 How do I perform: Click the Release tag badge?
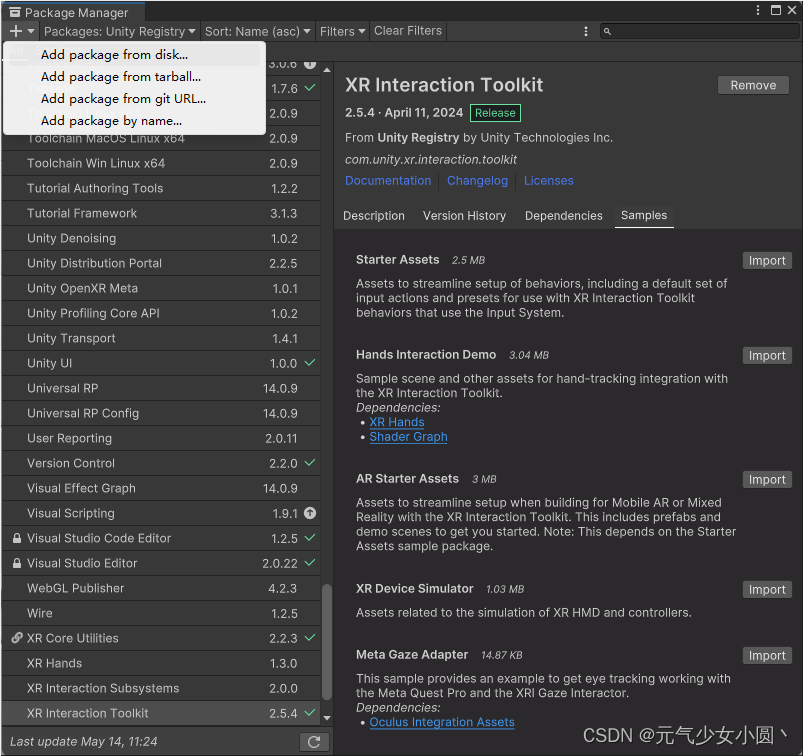point(495,113)
